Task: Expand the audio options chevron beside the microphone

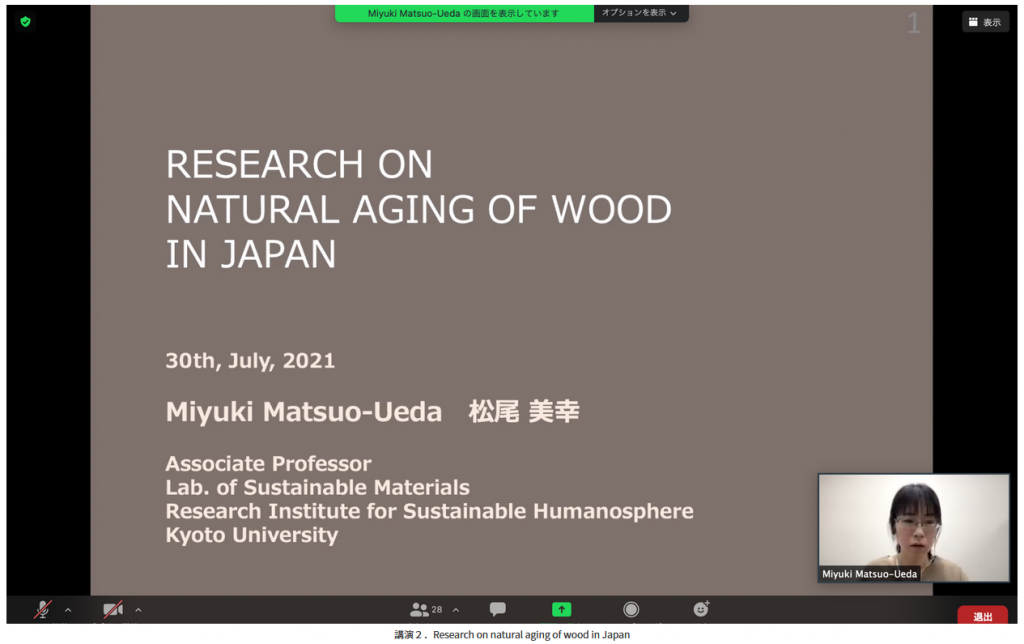Action: tap(68, 610)
